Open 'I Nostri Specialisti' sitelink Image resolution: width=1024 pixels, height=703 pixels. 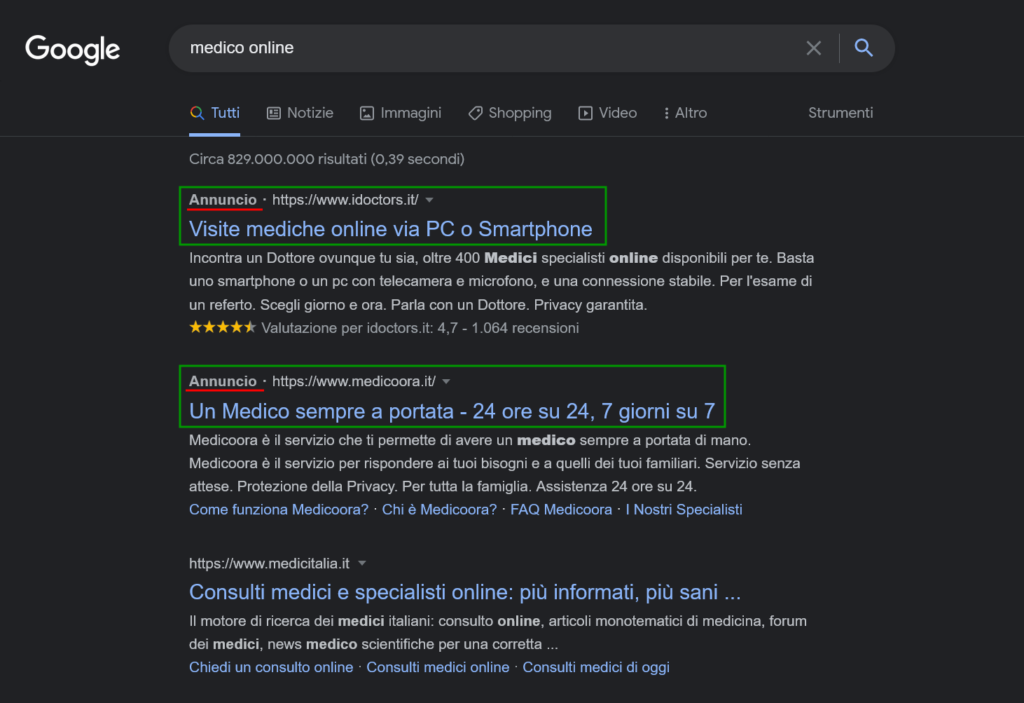(684, 510)
